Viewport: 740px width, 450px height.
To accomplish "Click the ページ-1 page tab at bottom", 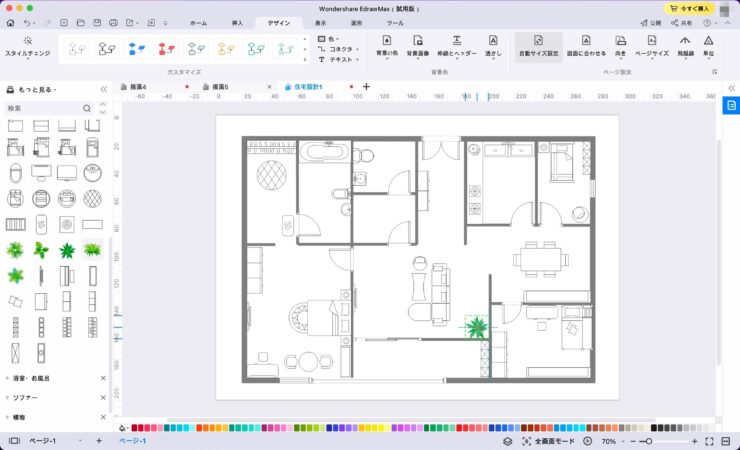I will coord(132,441).
